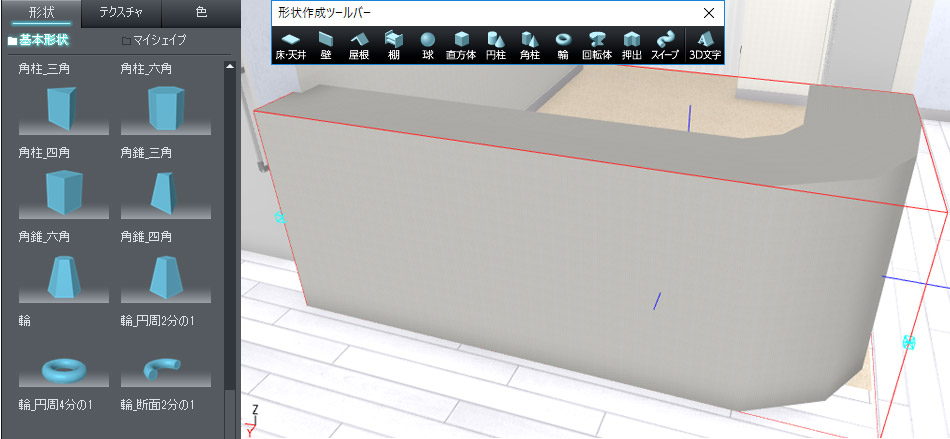Choose the 直方体 (cuboid) tool
Viewport: 950px width, 439px height.
[x=462, y=45]
